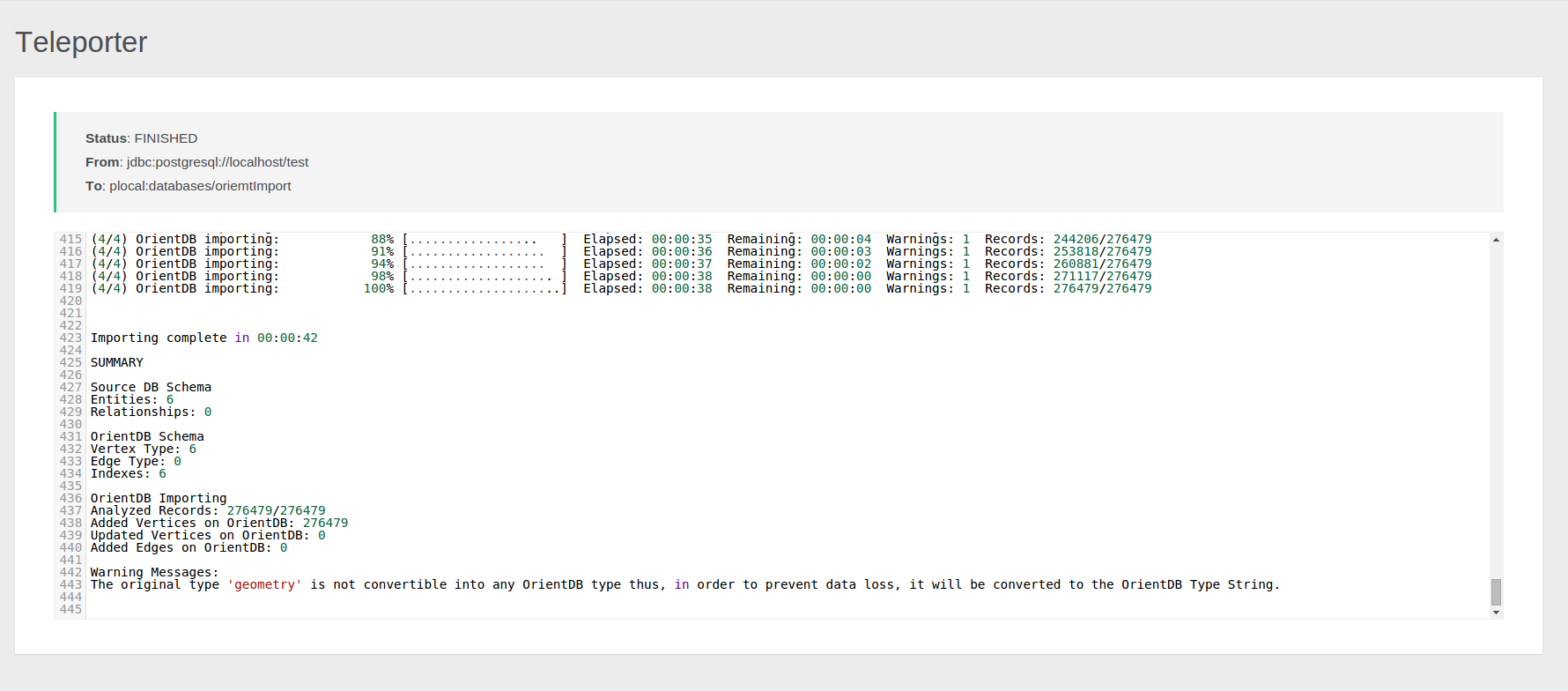Viewport: 1568px width, 691px height.
Task: Click remaining time '00:00:02'
Action: 841,264
